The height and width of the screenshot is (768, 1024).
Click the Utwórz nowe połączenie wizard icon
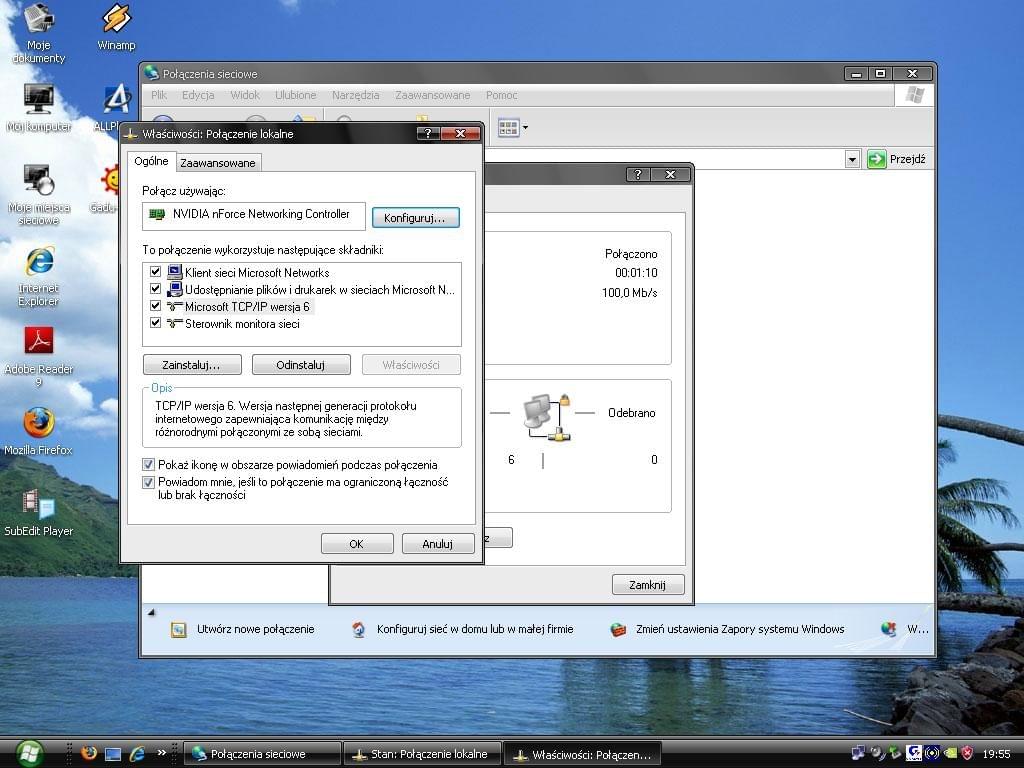[x=178, y=630]
